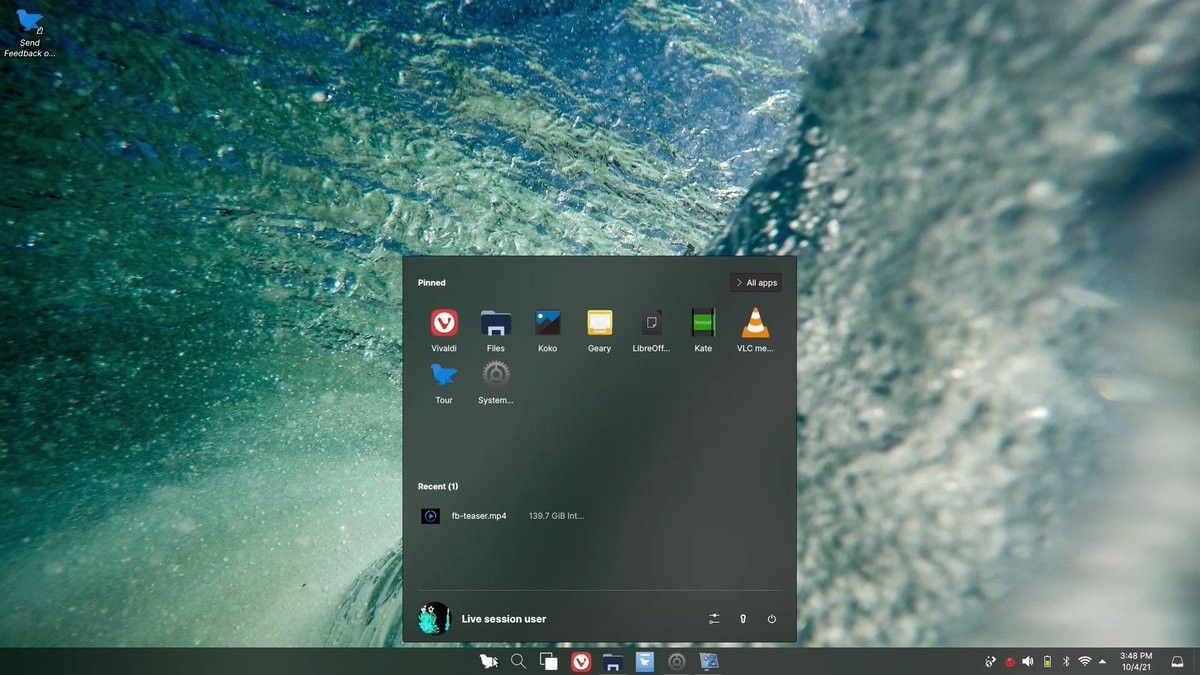Expand hidden system tray icons
Viewport: 1200px width, 675px height.
click(x=1102, y=661)
